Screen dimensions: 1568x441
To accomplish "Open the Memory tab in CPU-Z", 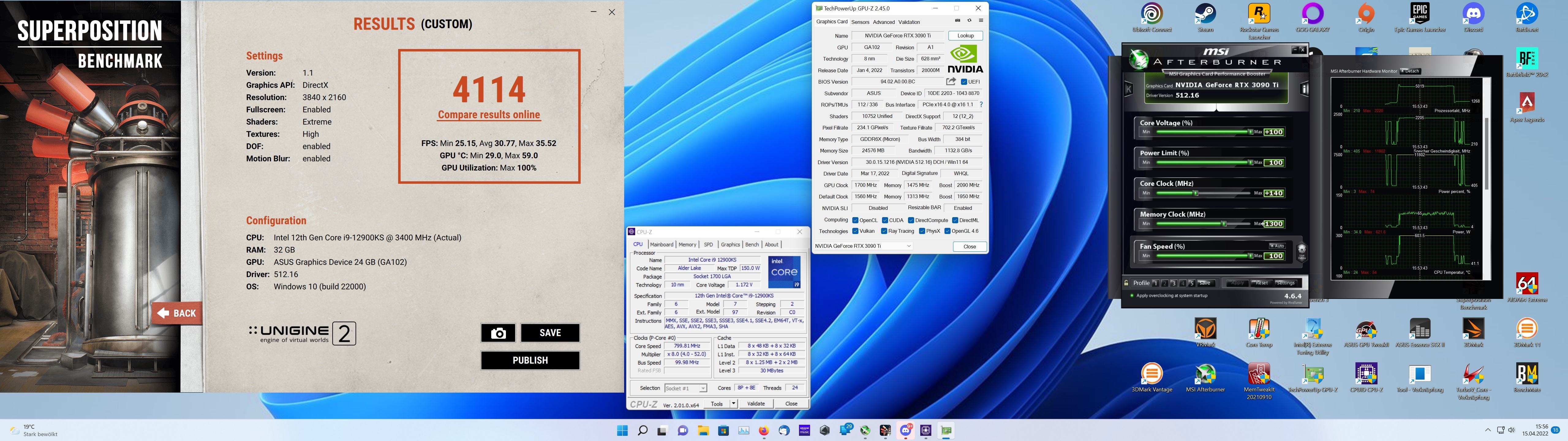I will pos(687,244).
